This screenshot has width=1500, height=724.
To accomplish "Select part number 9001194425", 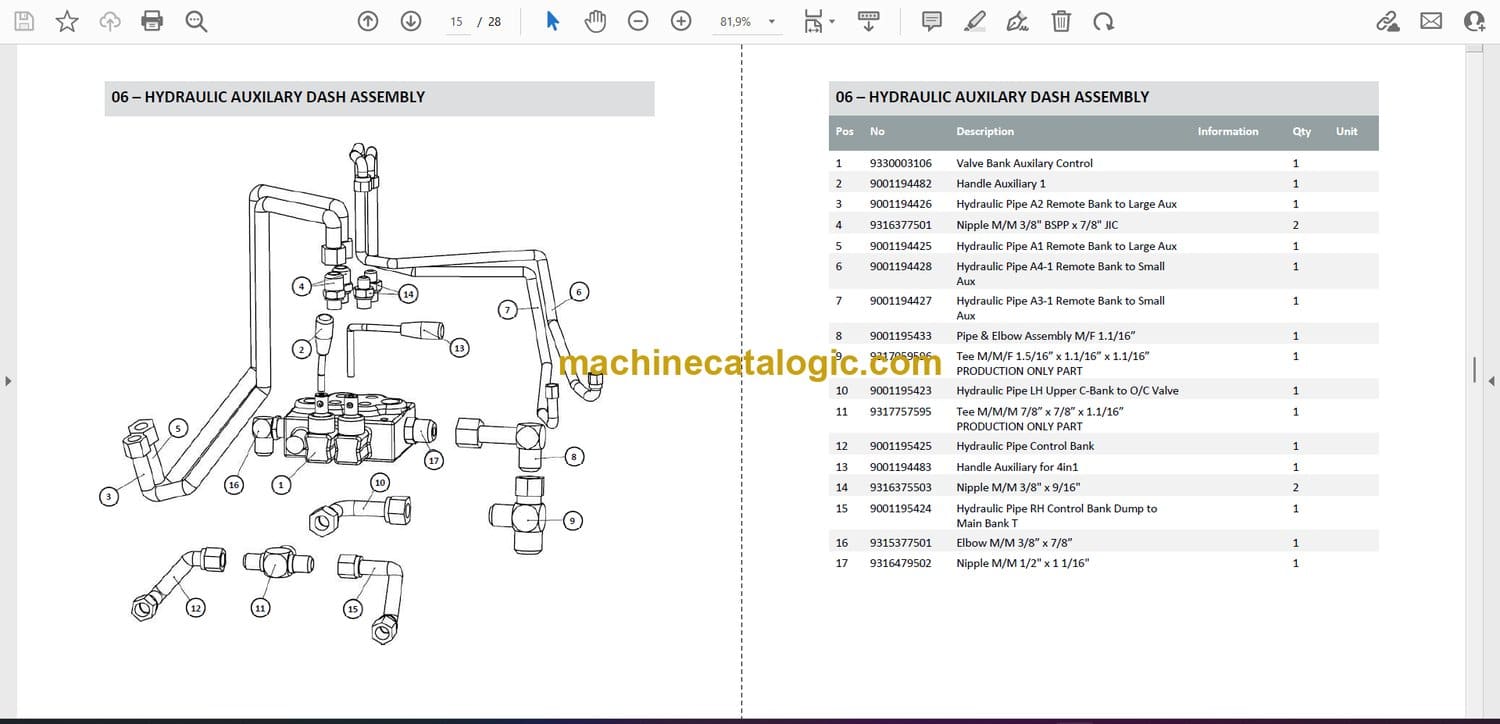I will point(900,246).
